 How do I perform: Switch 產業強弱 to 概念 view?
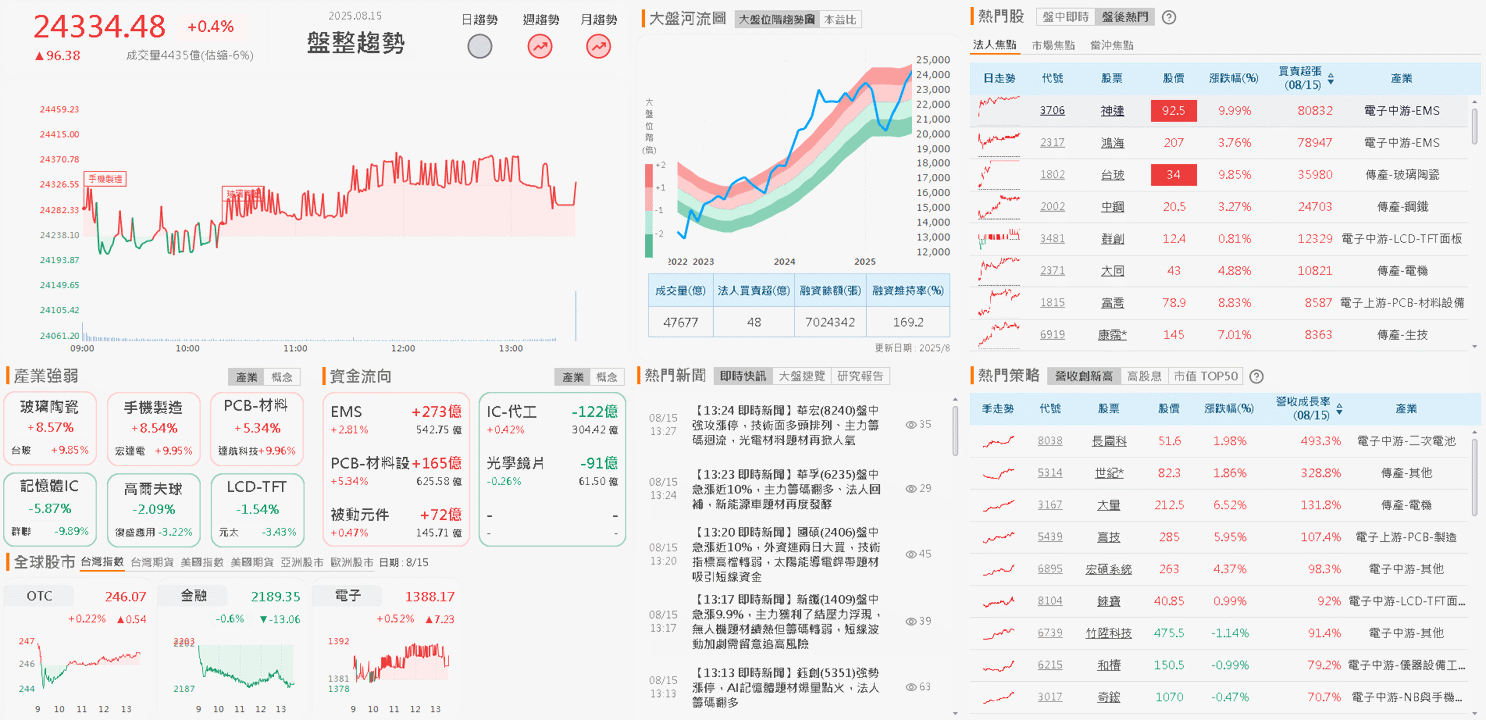click(283, 377)
